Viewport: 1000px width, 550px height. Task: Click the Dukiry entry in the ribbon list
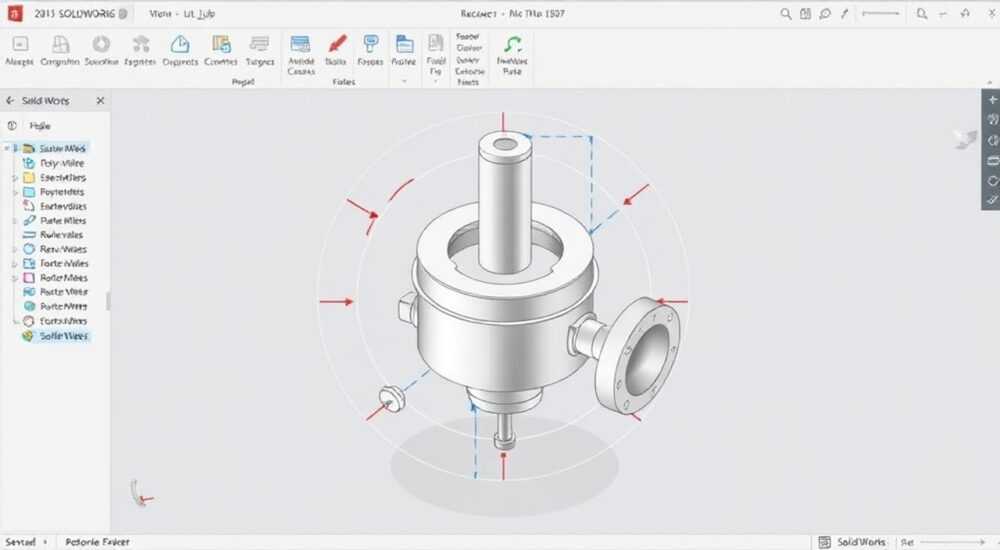pyautogui.click(x=467, y=60)
